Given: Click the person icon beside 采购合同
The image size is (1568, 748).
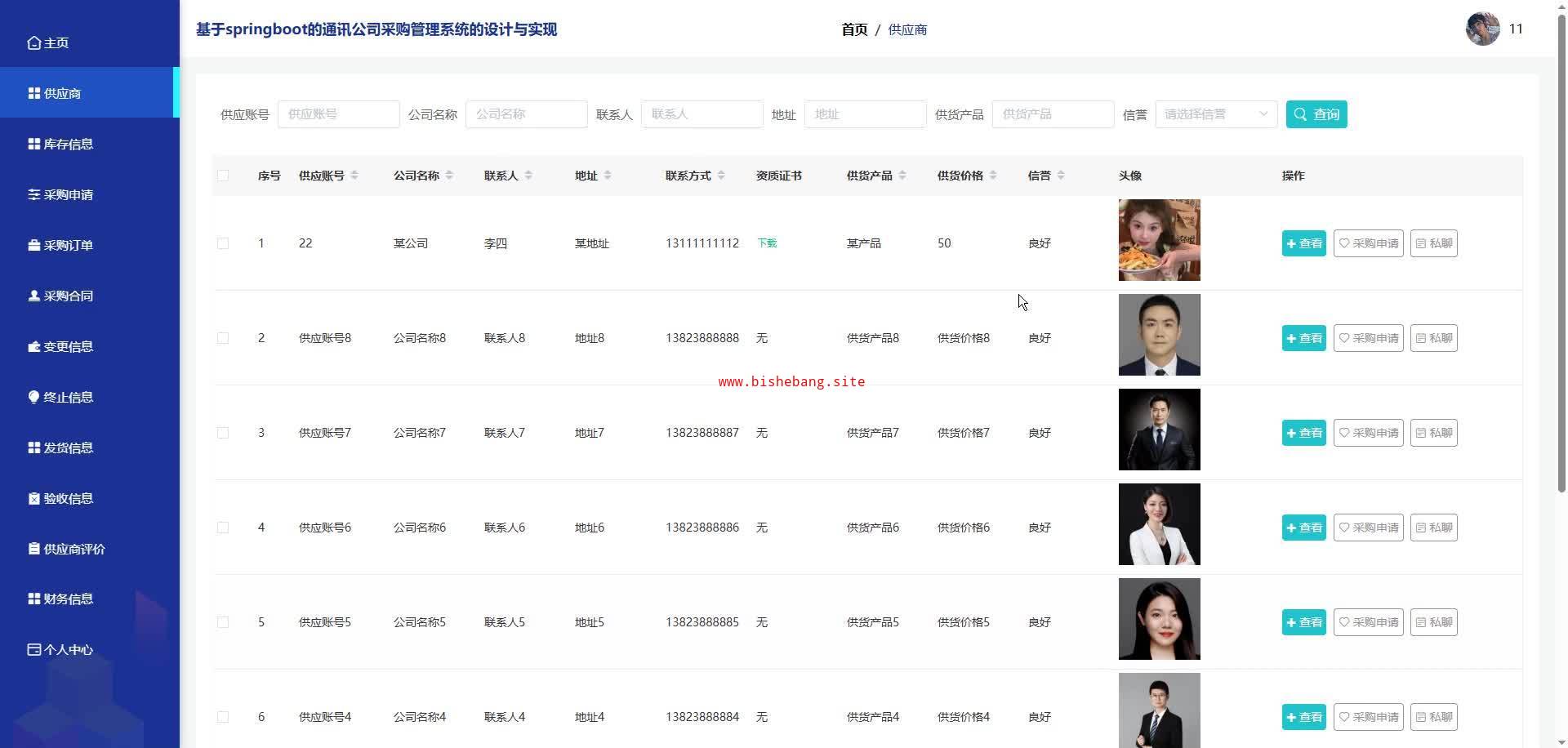Looking at the screenshot, I should pyautogui.click(x=33, y=296).
